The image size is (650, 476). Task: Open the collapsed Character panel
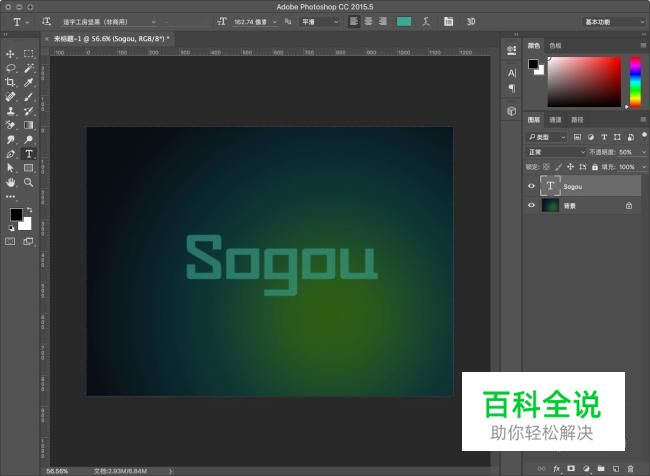pyautogui.click(x=512, y=73)
